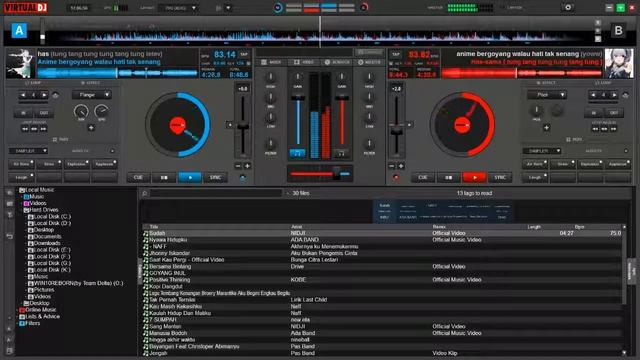The height and width of the screenshot is (360, 640).
Task: Click the deck B volume fader
Action: coord(342,98)
